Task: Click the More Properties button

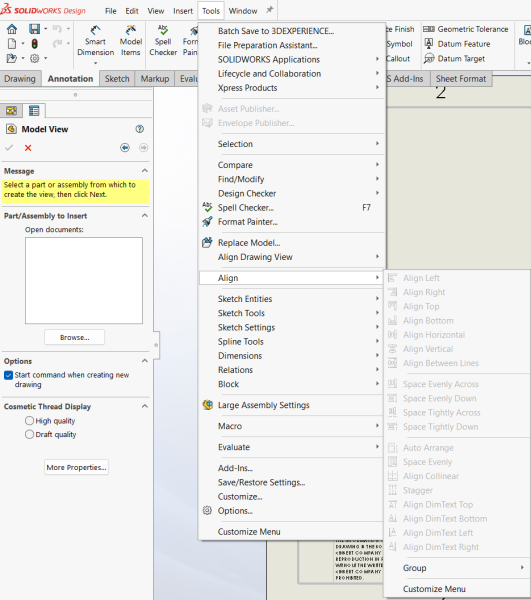Action: click(77, 467)
